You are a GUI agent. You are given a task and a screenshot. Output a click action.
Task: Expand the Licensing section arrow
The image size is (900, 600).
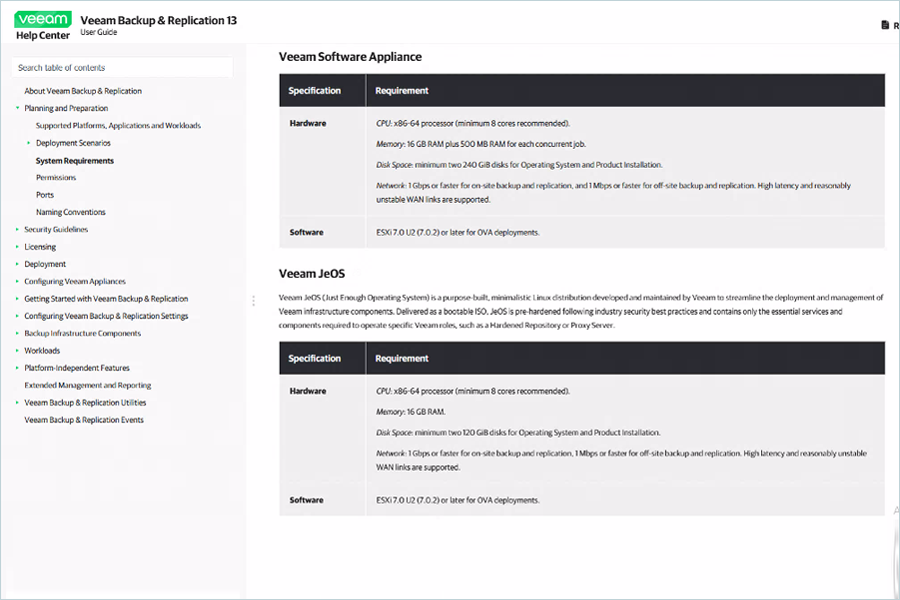click(x=17, y=247)
